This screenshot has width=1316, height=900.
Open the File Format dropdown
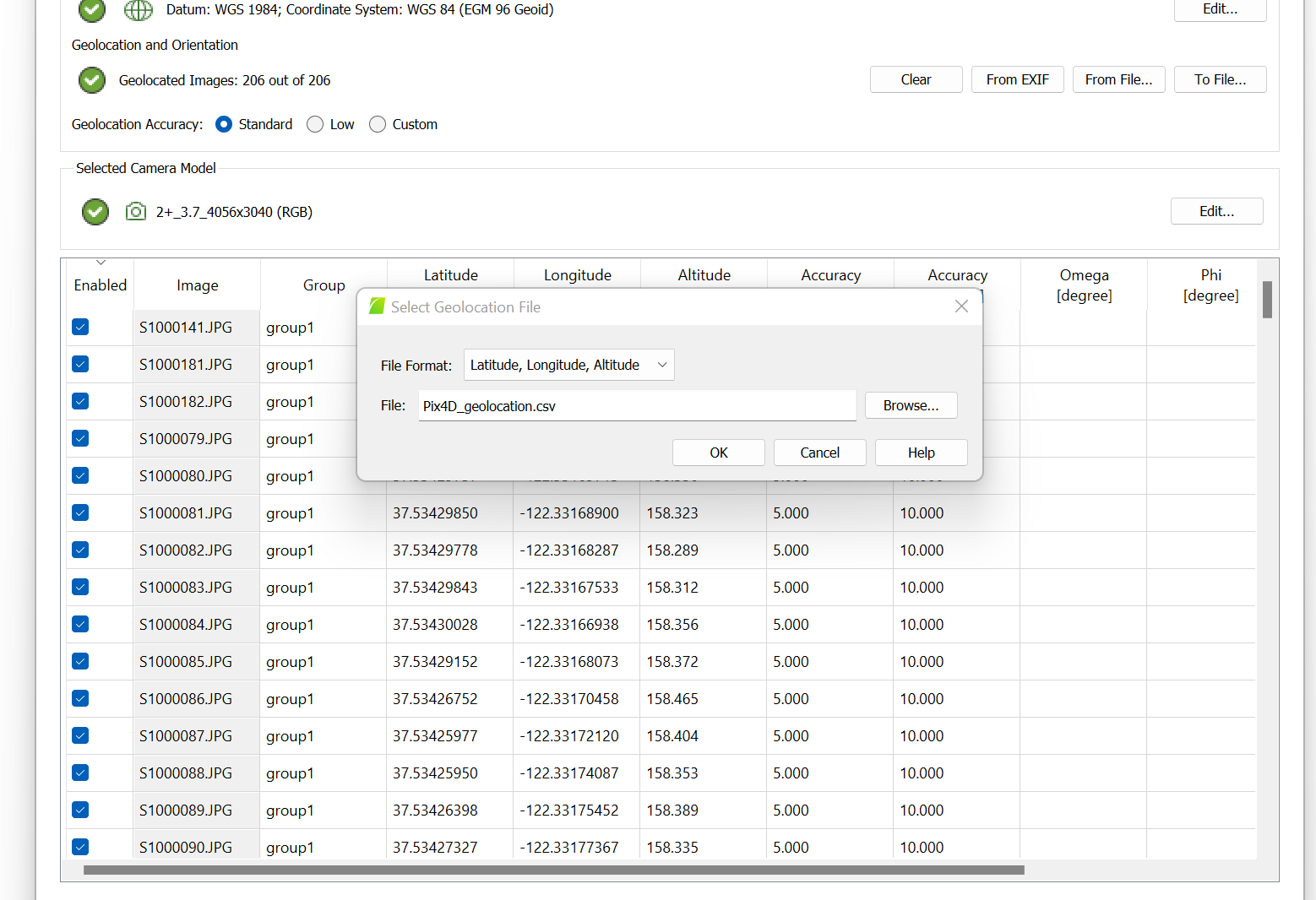click(568, 365)
